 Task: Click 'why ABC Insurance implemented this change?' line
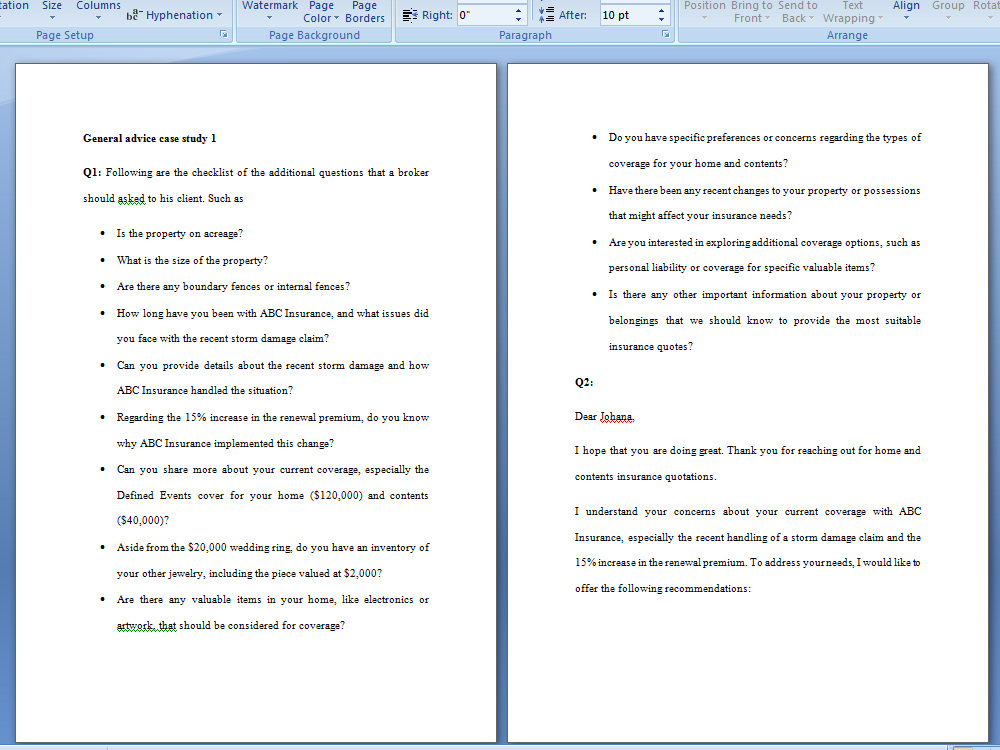point(225,443)
